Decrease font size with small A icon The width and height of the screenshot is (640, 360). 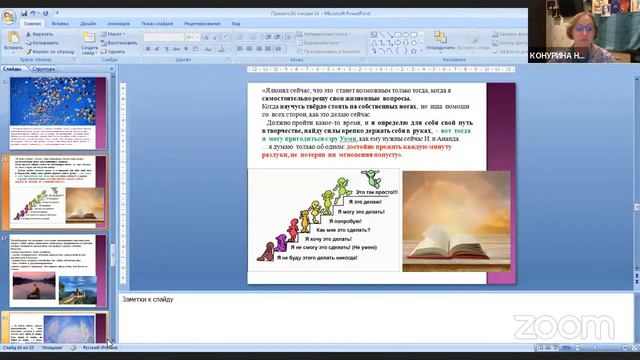215,38
